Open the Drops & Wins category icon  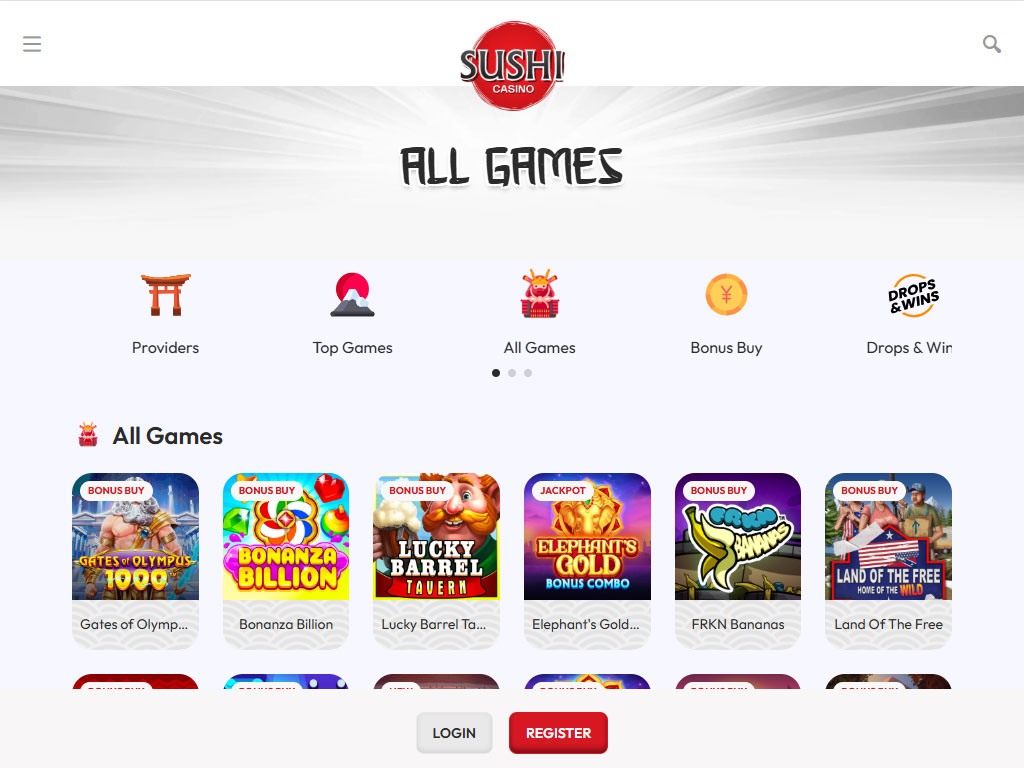click(913, 295)
